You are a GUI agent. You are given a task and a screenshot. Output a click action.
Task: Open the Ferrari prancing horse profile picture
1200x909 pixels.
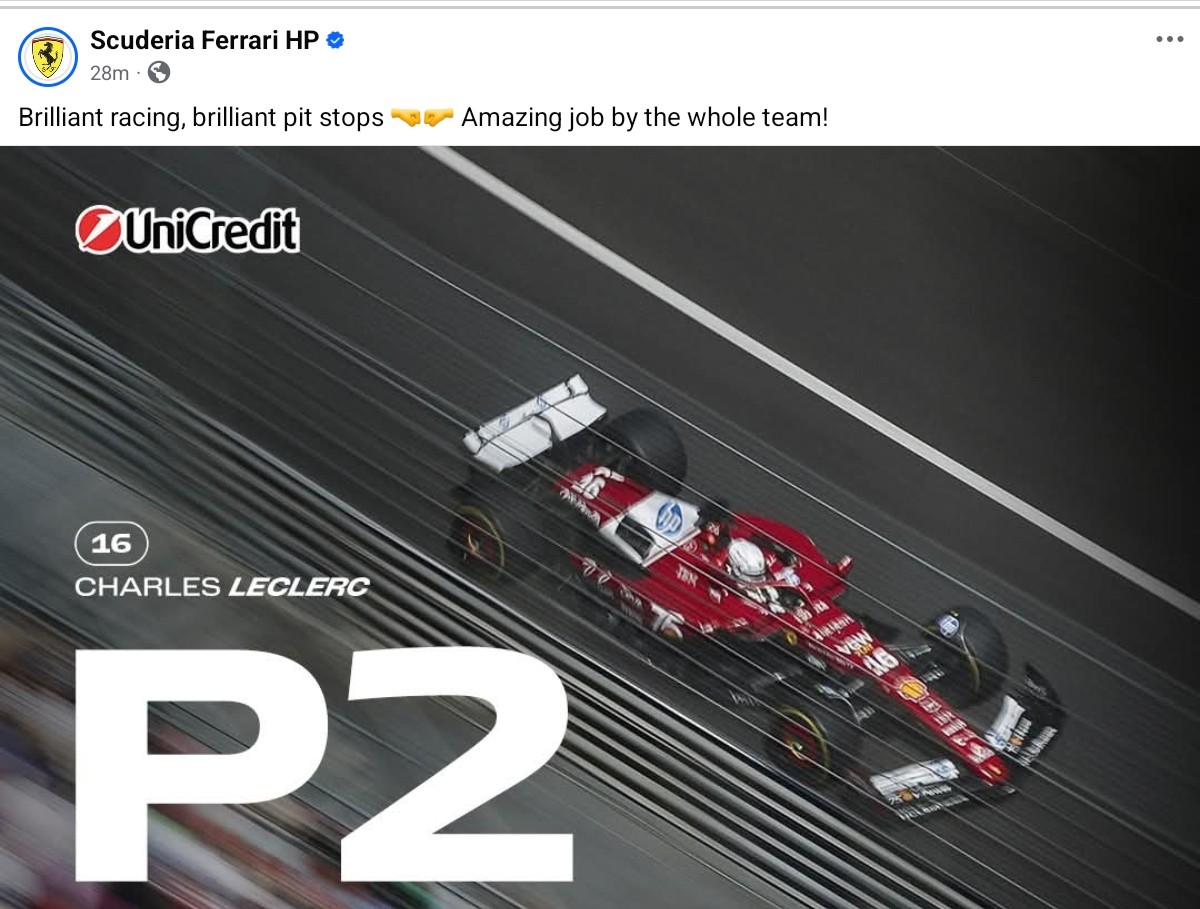[47, 57]
